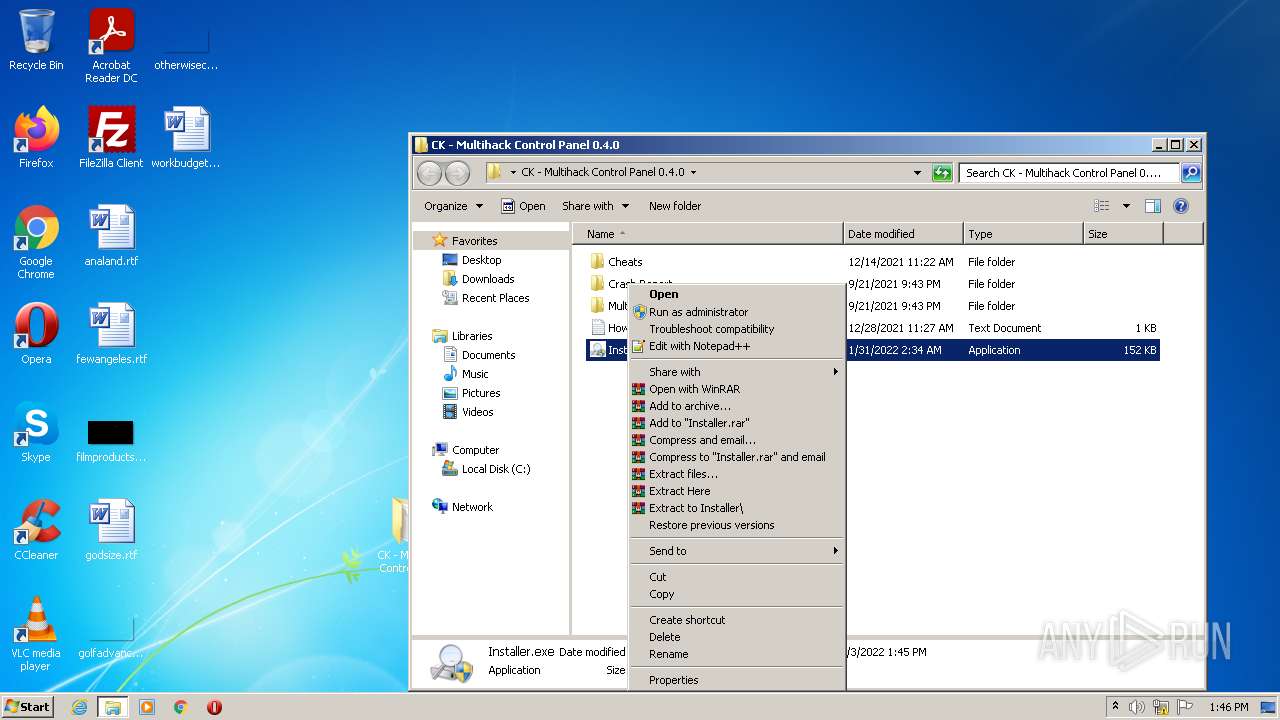Launch FileZilla Client shortcut
Screen dimensions: 1280x720
pyautogui.click(x=111, y=137)
